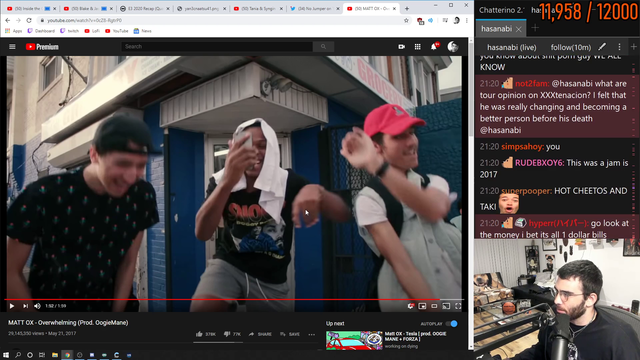Open the YouTube hamburger guide menu
This screenshot has height=360, width=640.
[x=12, y=47]
